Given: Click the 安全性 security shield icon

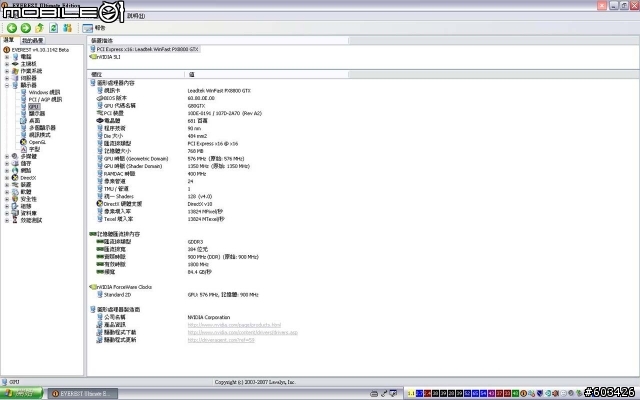Looking at the screenshot, I should click(15, 199).
